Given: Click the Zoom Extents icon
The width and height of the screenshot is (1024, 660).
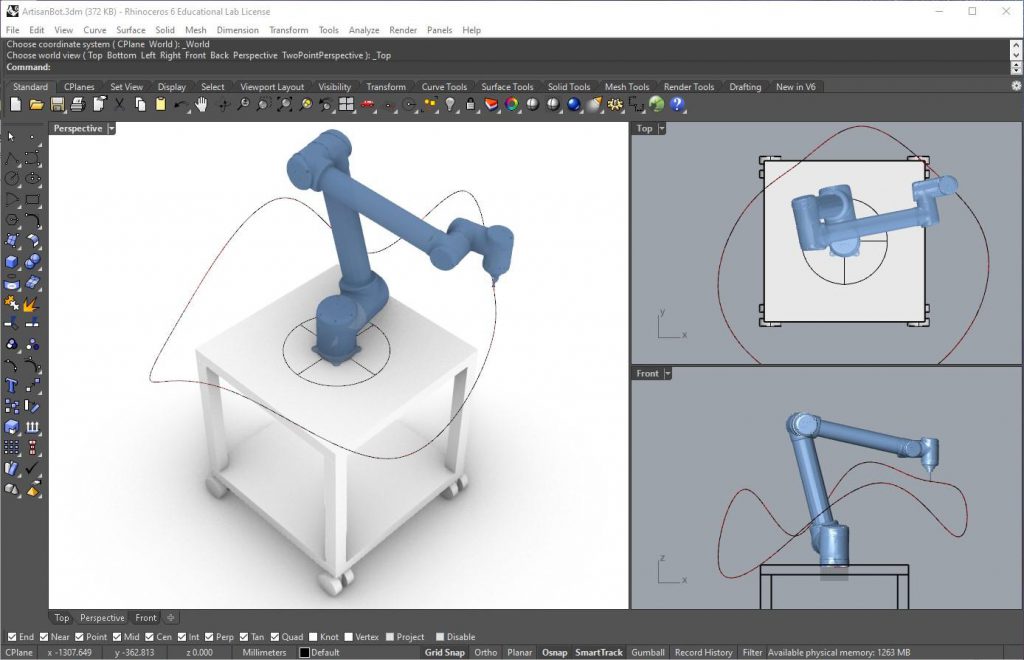Looking at the screenshot, I should click(285, 104).
